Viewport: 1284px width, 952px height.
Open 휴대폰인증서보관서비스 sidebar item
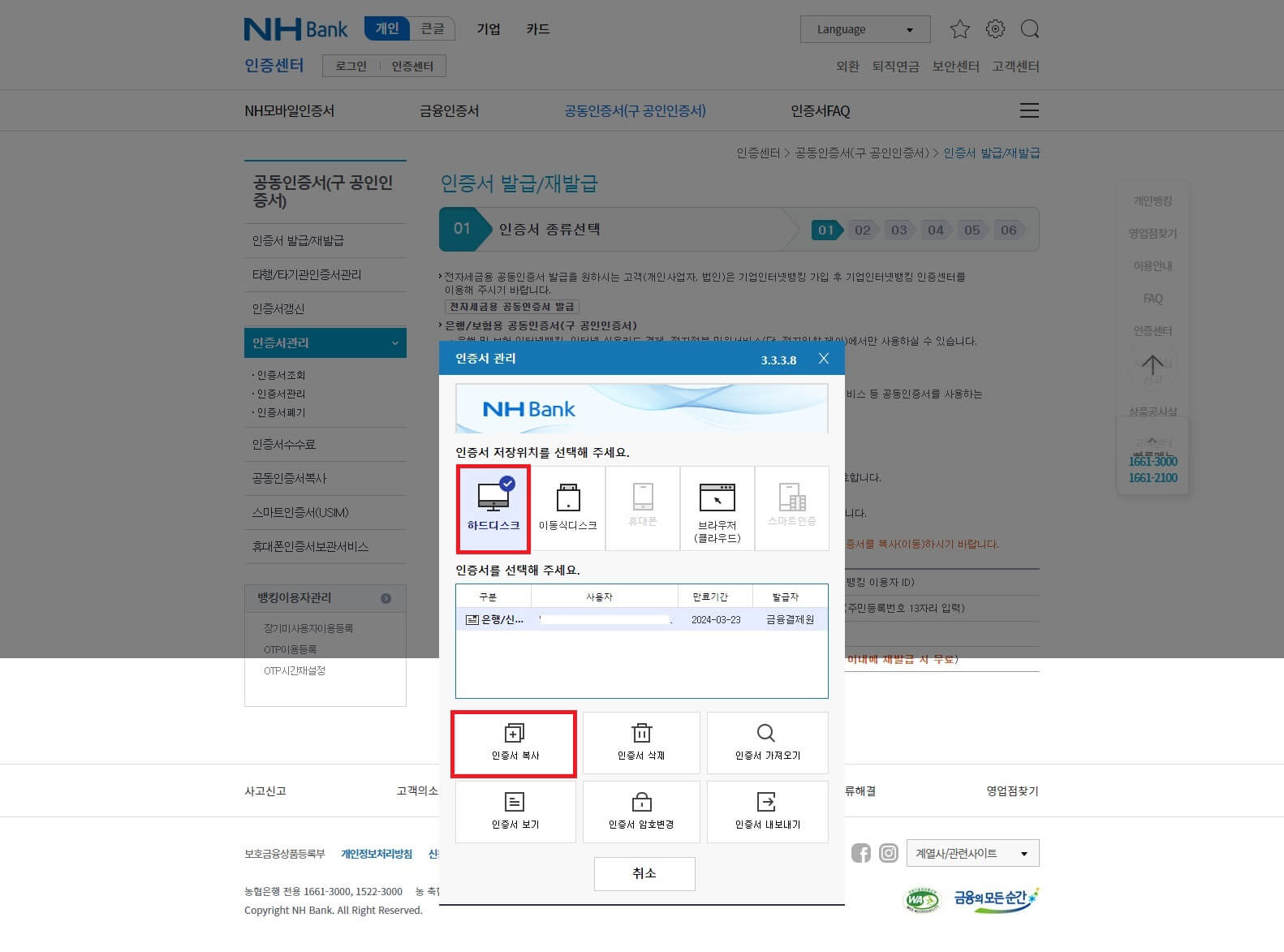click(x=325, y=546)
